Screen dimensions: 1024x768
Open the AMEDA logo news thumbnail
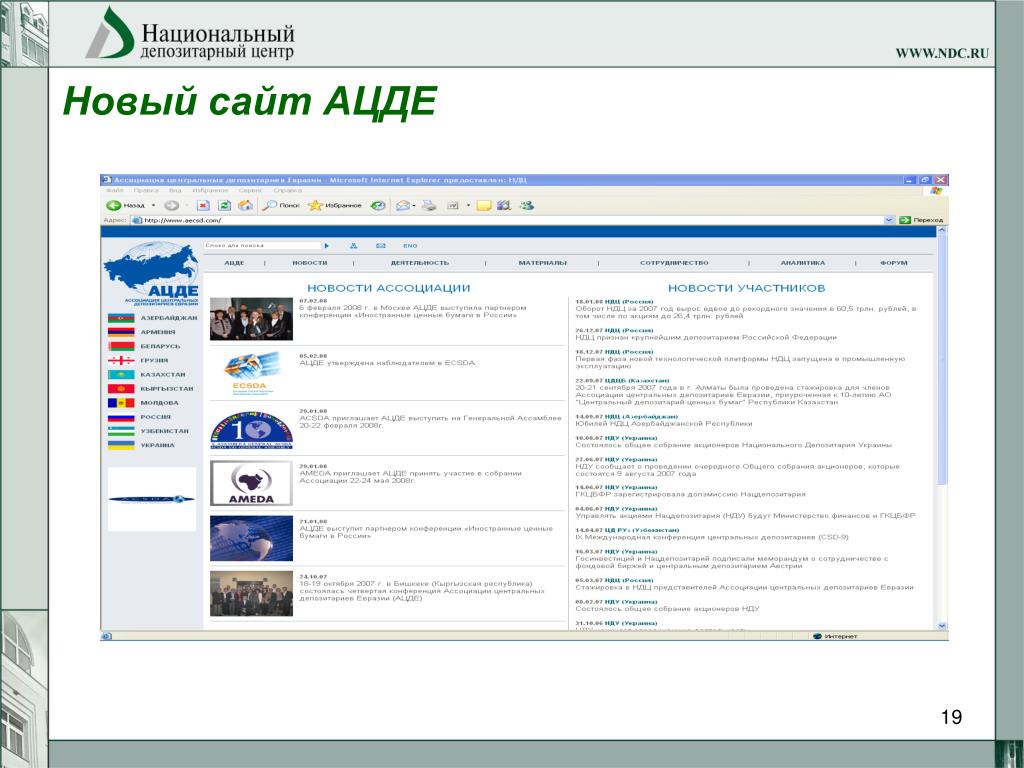pyautogui.click(x=251, y=483)
